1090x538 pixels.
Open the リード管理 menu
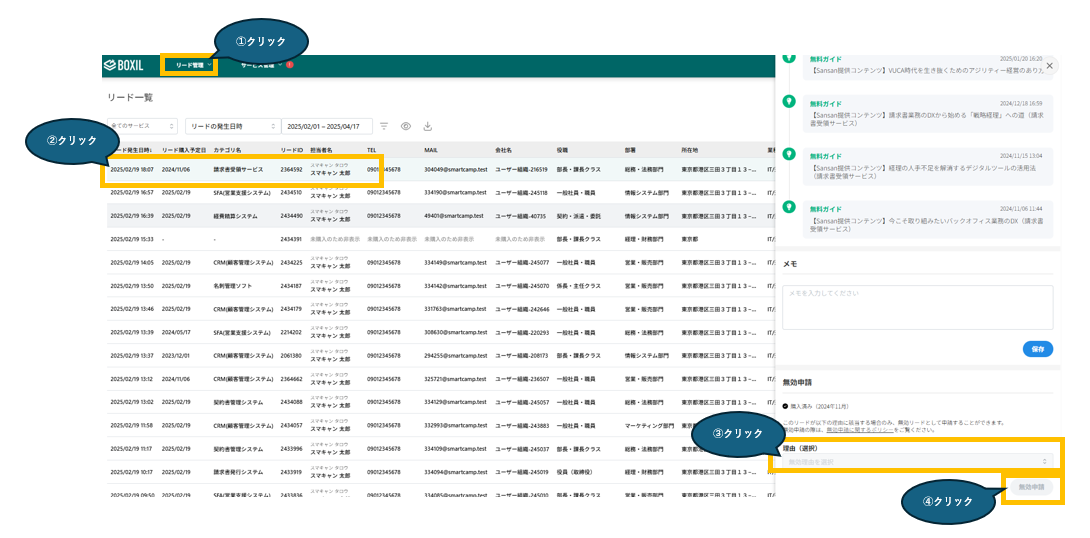190,65
